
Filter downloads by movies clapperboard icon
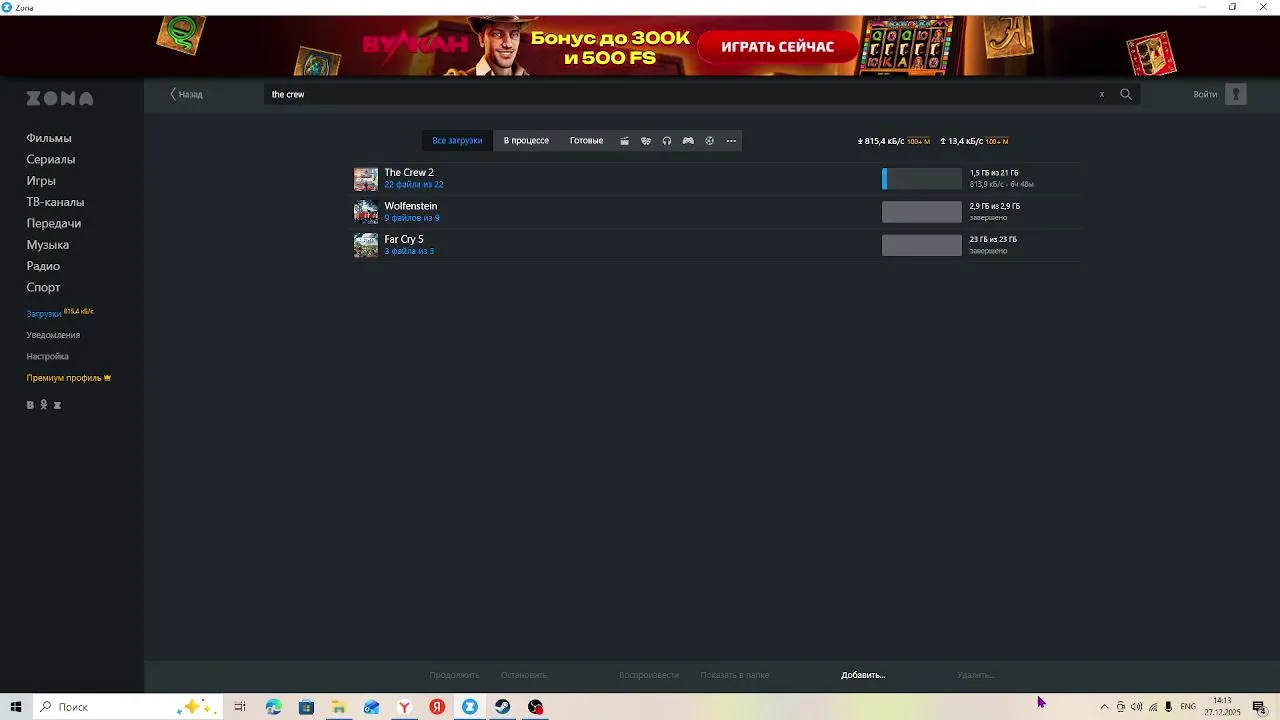[x=624, y=141]
